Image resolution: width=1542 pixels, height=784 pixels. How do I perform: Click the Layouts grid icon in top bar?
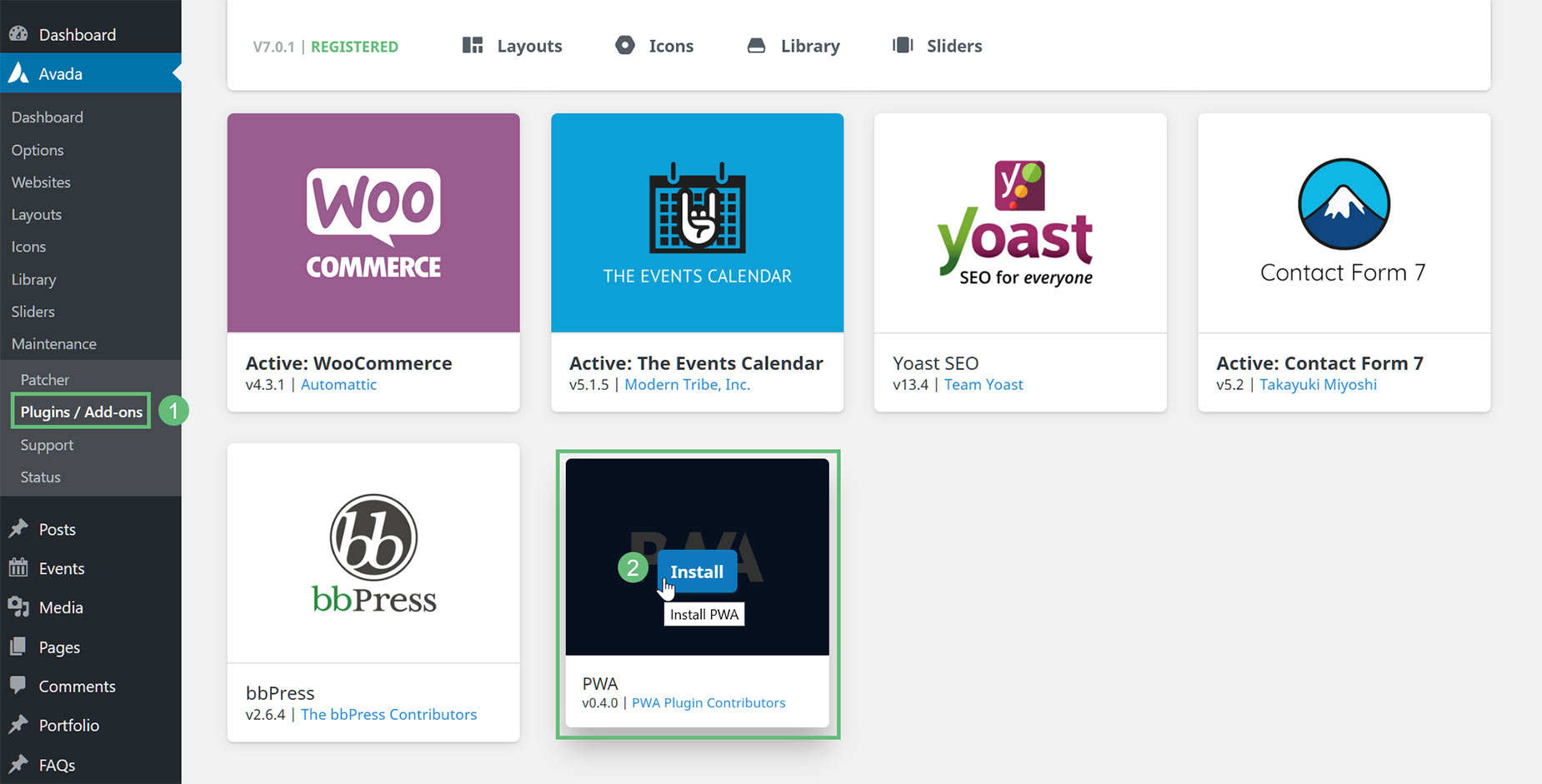(473, 46)
